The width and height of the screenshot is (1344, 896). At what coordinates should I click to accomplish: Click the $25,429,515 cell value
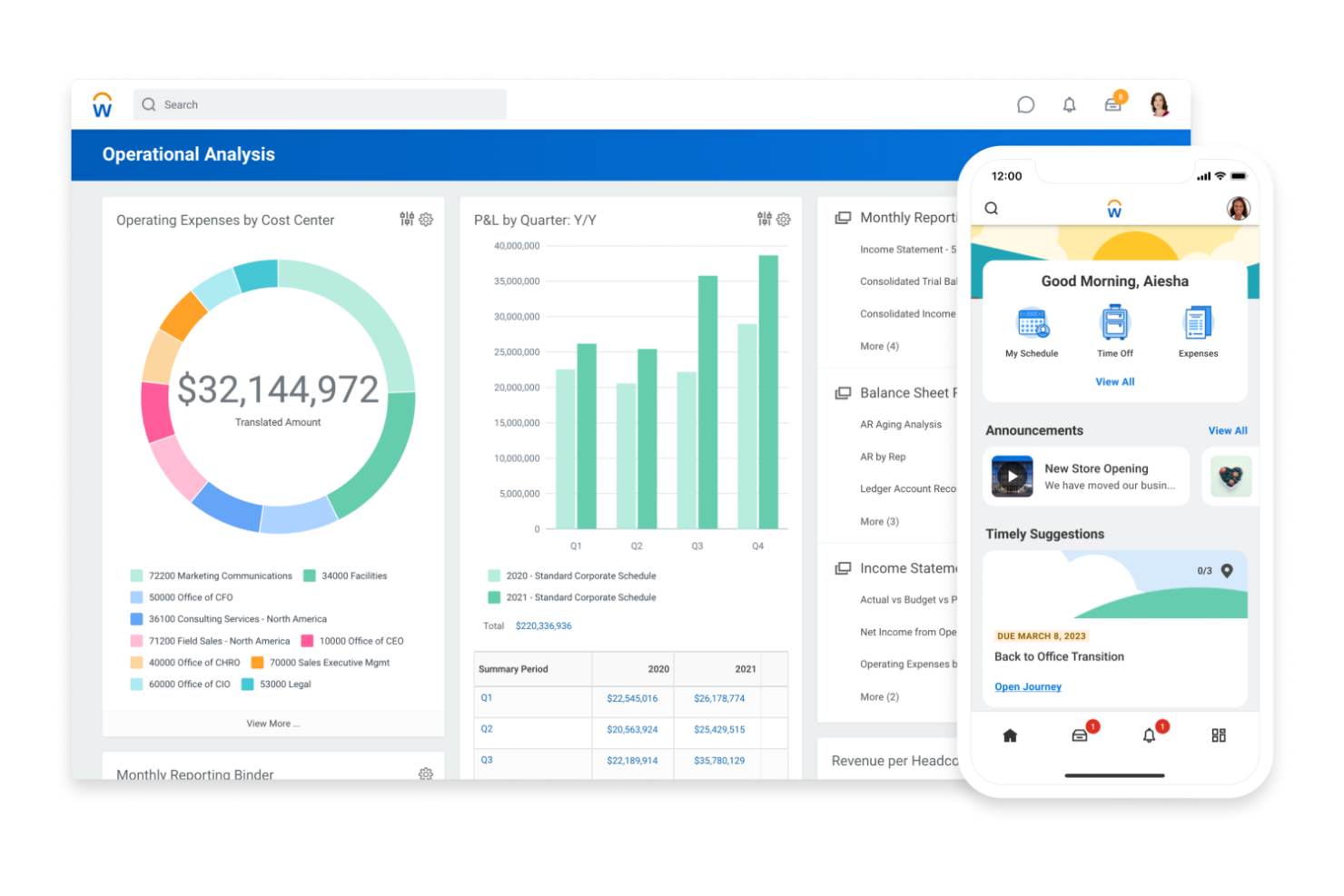point(719,729)
